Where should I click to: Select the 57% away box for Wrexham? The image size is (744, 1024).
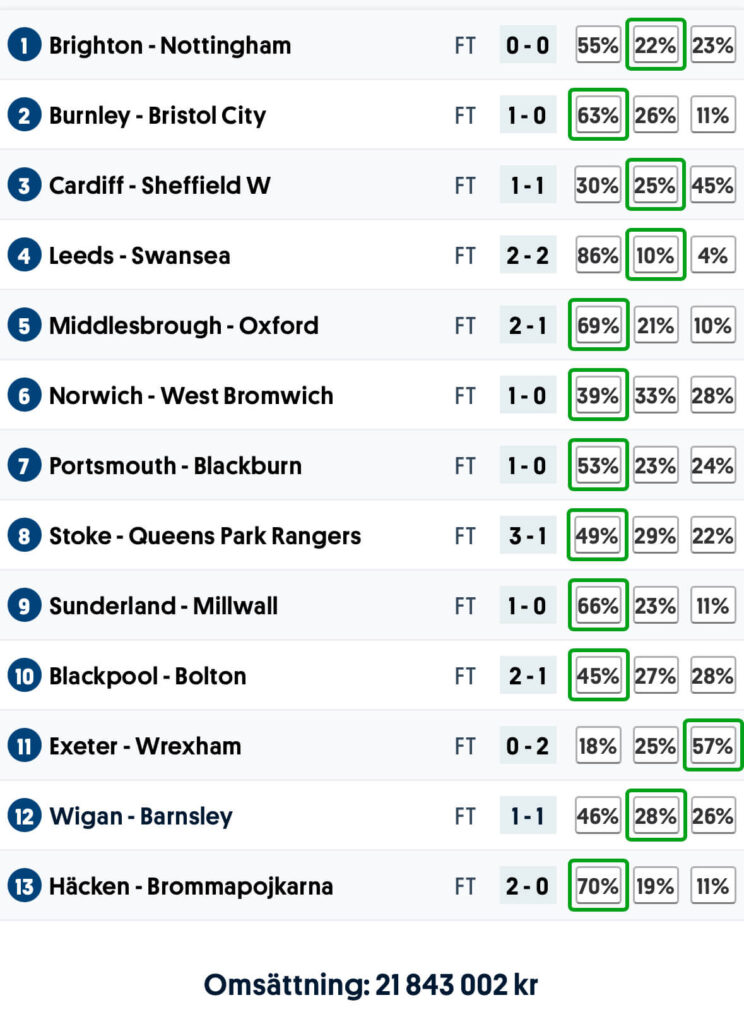click(x=712, y=745)
